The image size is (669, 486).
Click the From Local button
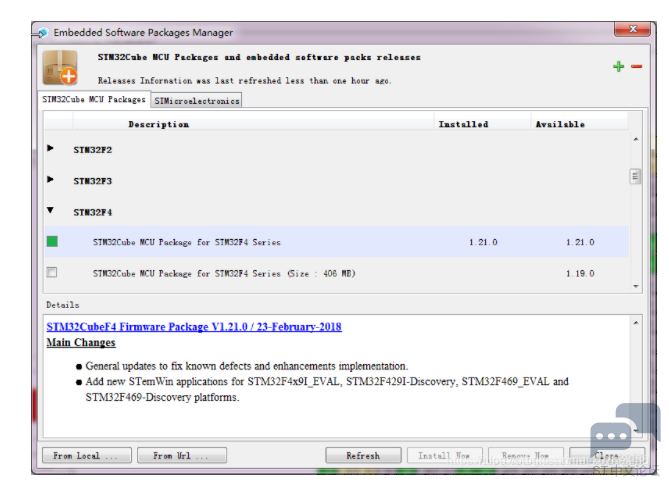pos(87,456)
